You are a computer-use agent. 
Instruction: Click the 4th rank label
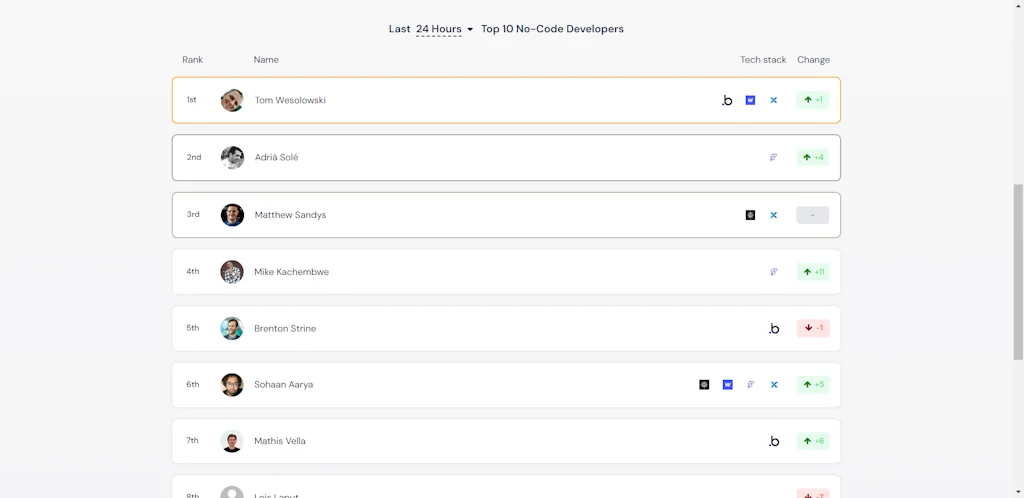click(x=193, y=272)
